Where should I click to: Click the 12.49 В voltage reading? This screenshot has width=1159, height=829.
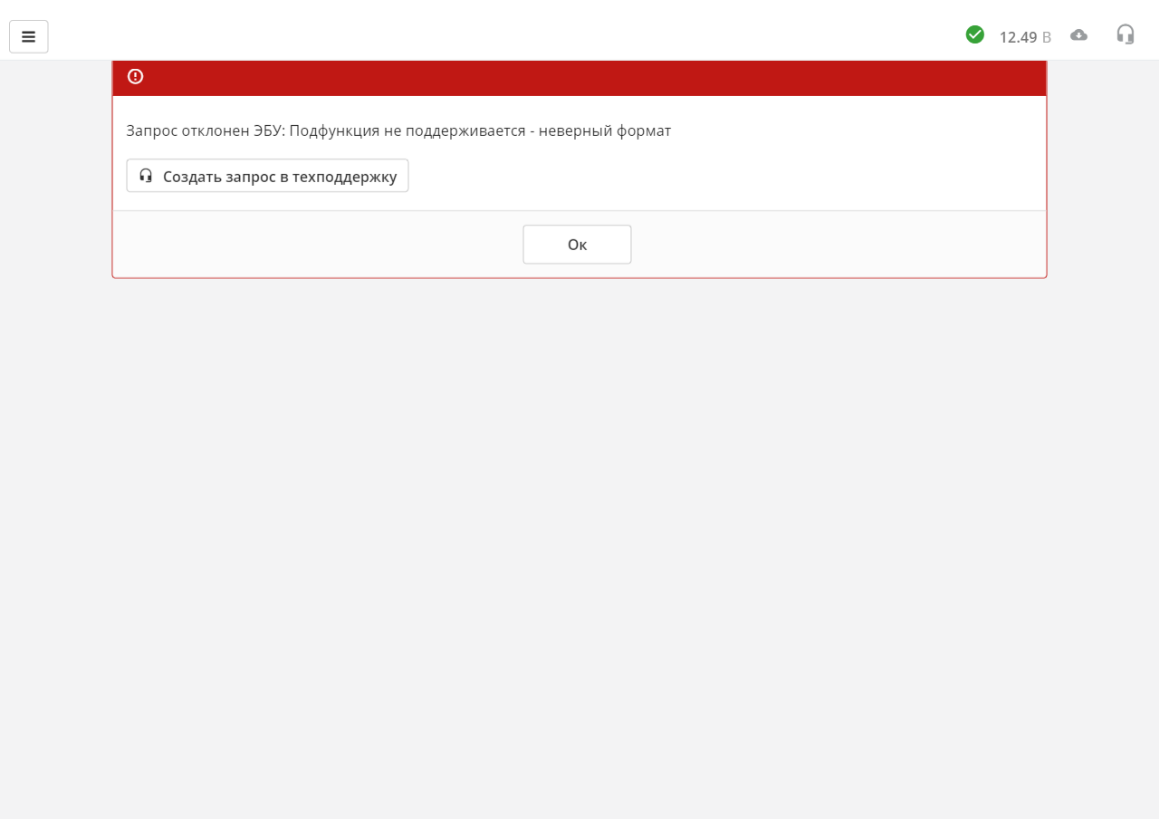(x=1024, y=37)
